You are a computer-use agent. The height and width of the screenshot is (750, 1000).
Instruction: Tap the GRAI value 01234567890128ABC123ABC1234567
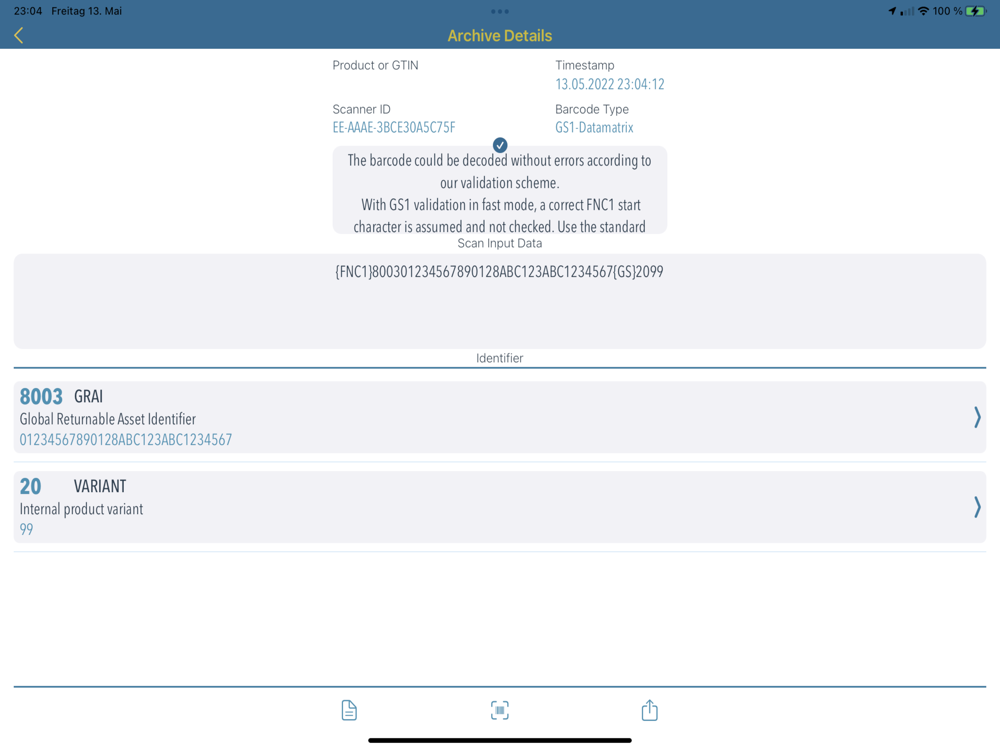[126, 440]
